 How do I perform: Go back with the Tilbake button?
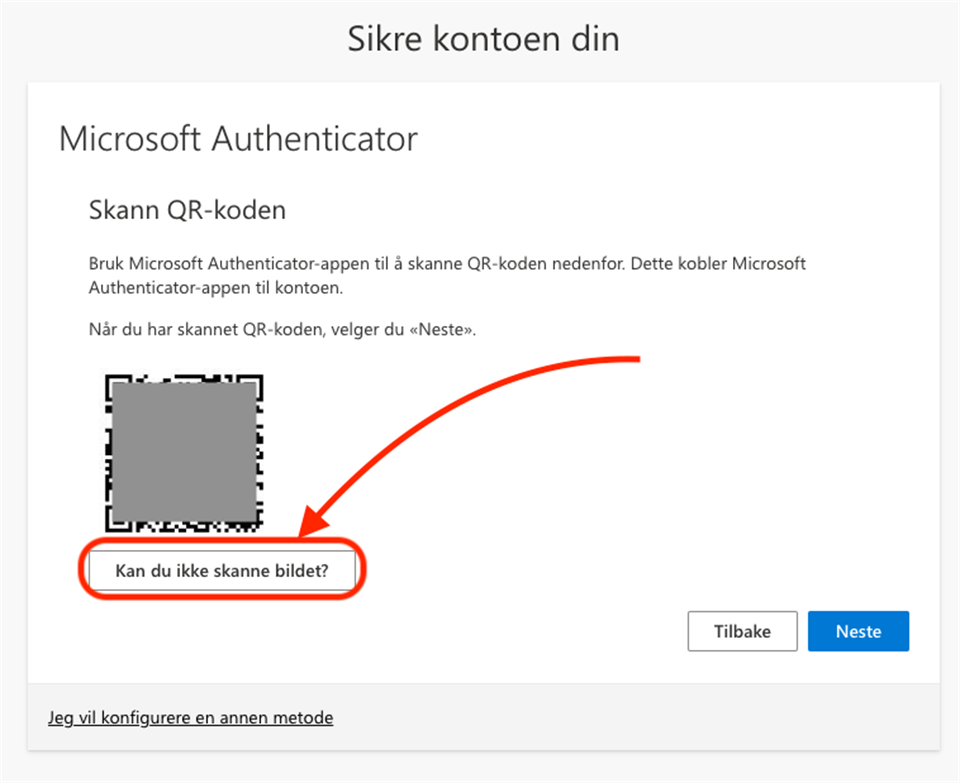point(742,631)
